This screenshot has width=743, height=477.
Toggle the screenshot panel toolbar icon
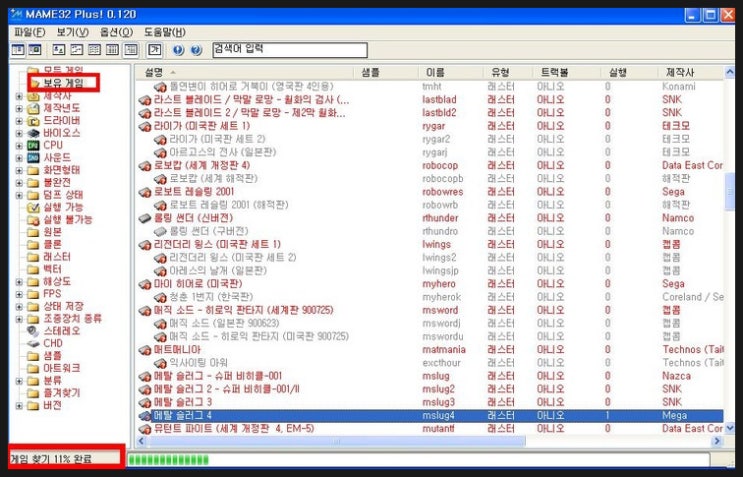click(35, 49)
